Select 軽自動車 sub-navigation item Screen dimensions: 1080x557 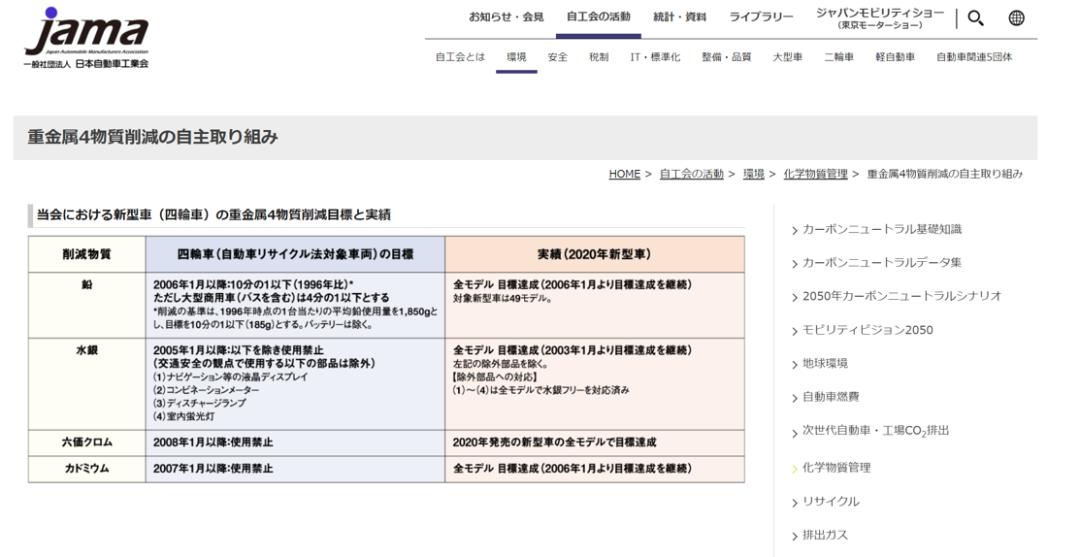point(895,57)
